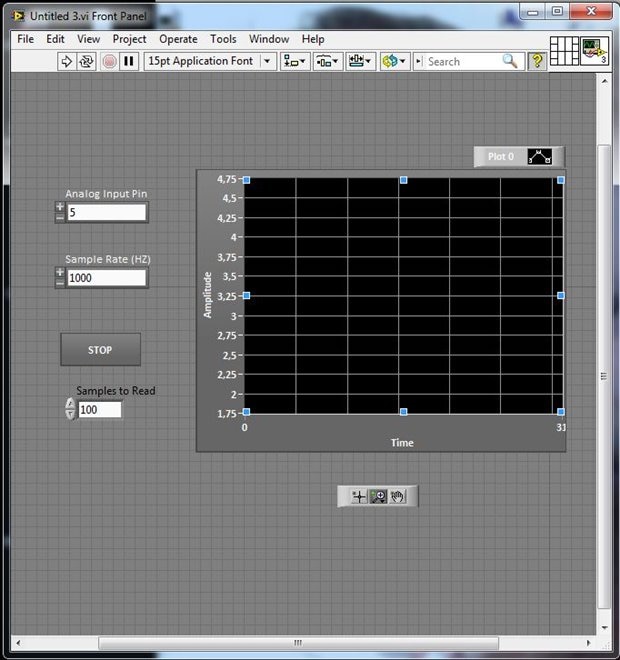Click the up arrow of the vertical scrollbar
Image resolution: width=620 pixels, height=660 pixels.
pos(604,81)
